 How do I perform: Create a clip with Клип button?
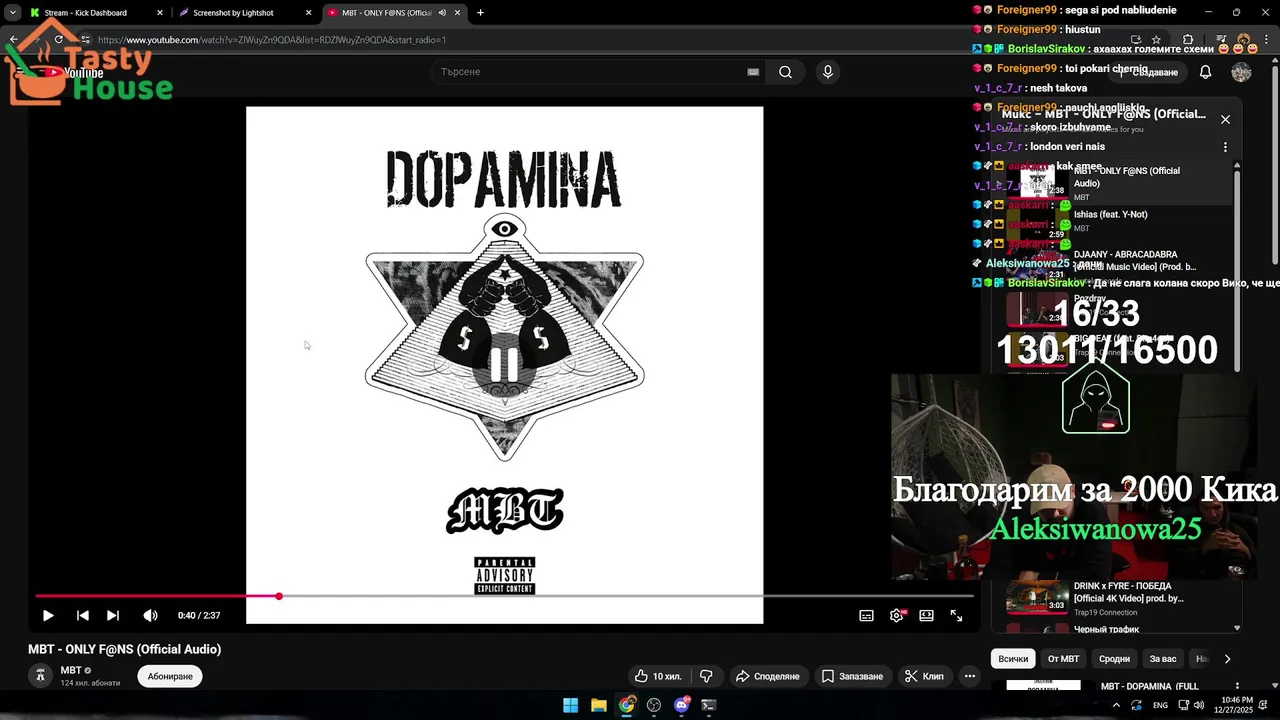tap(924, 676)
